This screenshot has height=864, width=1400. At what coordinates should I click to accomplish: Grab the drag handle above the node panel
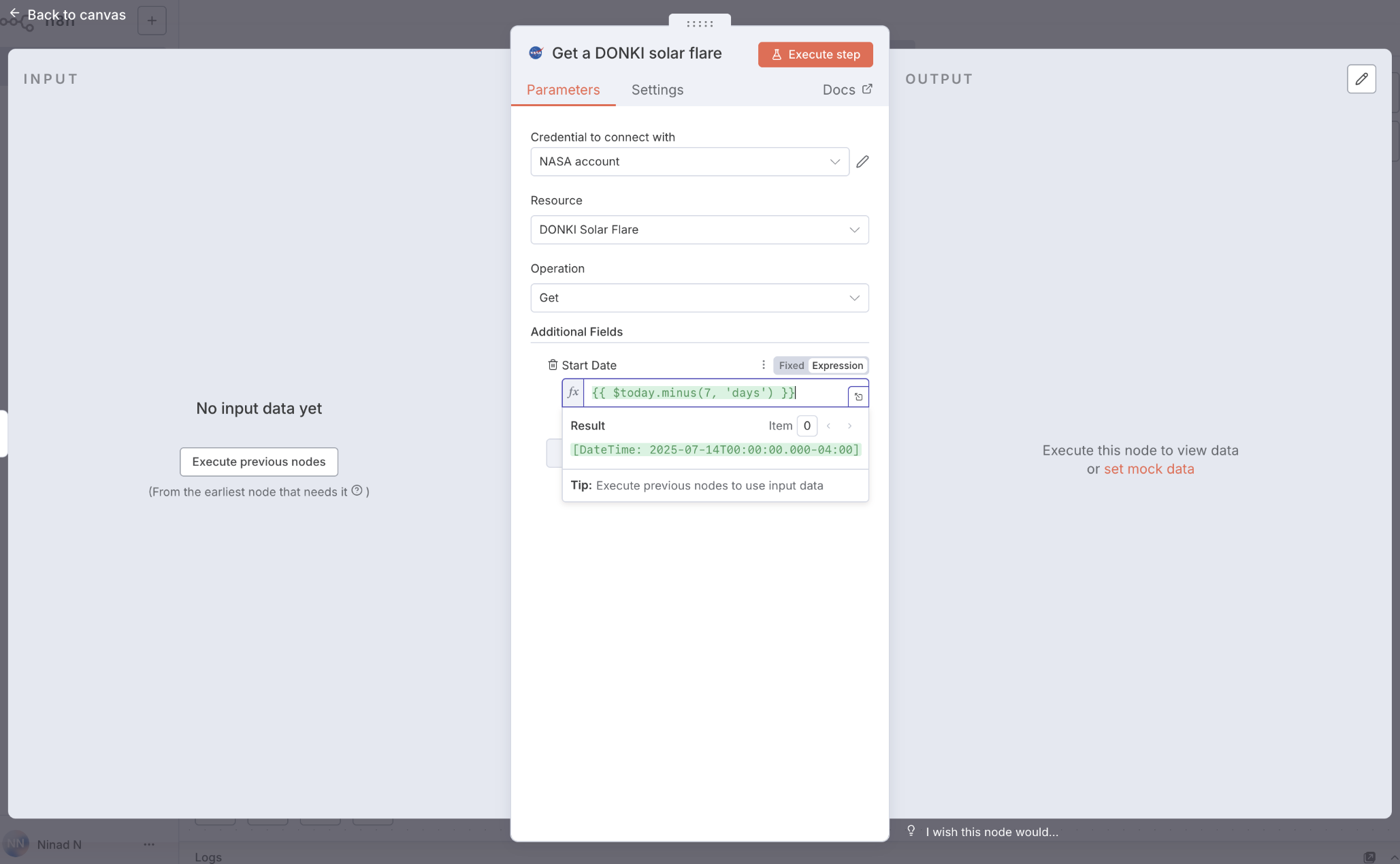pos(700,23)
